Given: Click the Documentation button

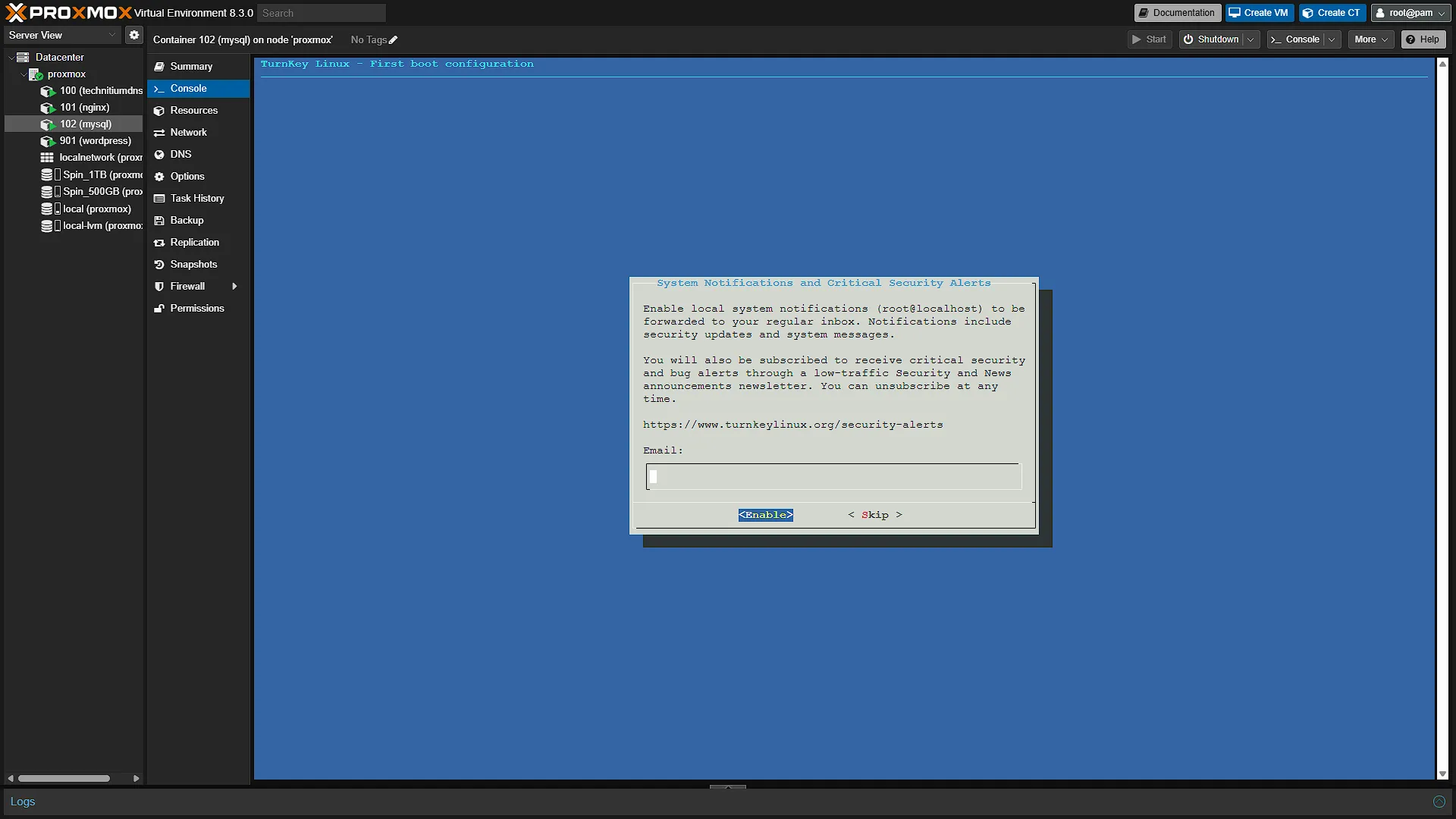Looking at the screenshot, I should point(1177,13).
